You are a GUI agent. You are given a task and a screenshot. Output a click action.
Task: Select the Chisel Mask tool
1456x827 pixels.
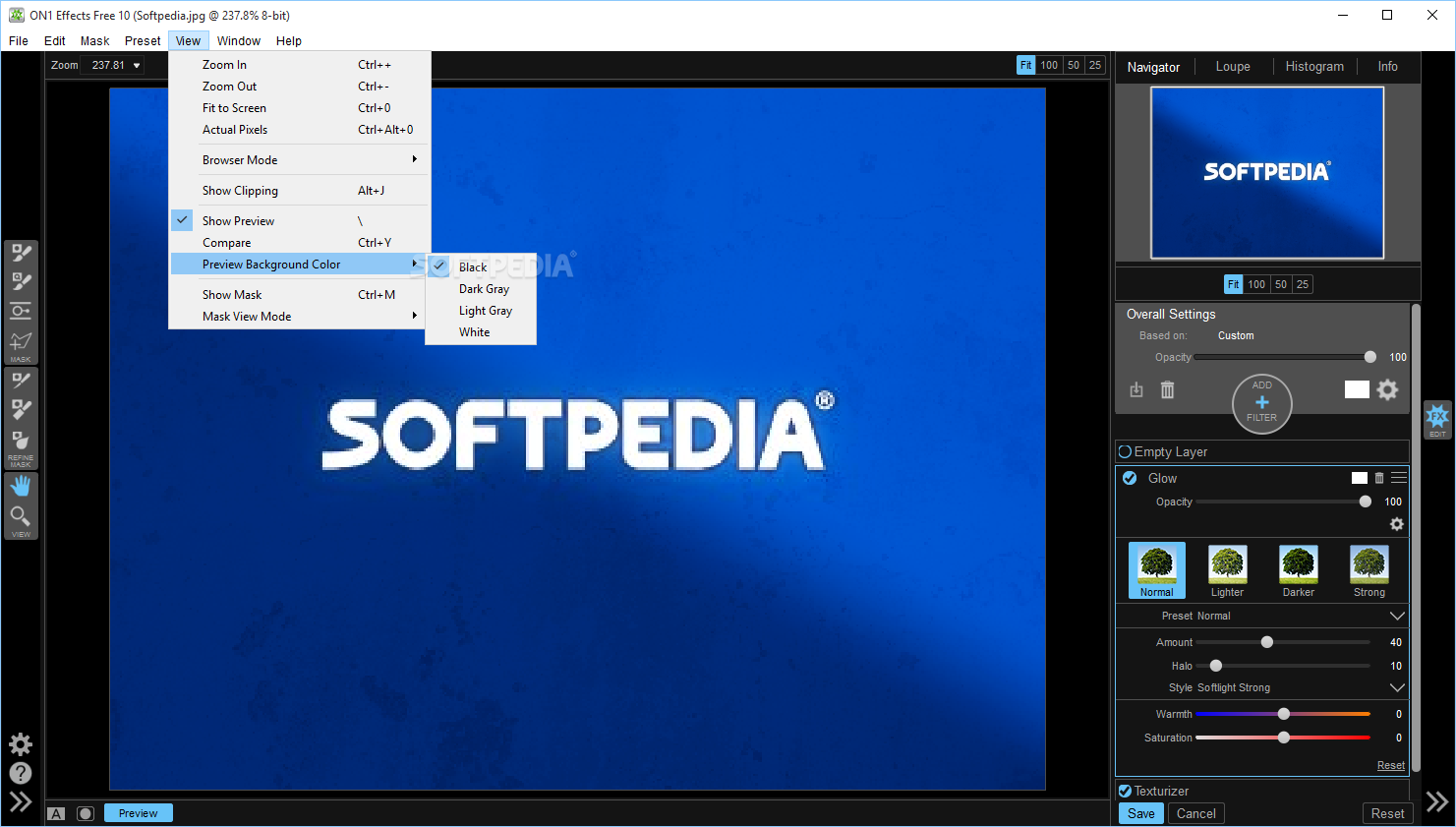21,410
